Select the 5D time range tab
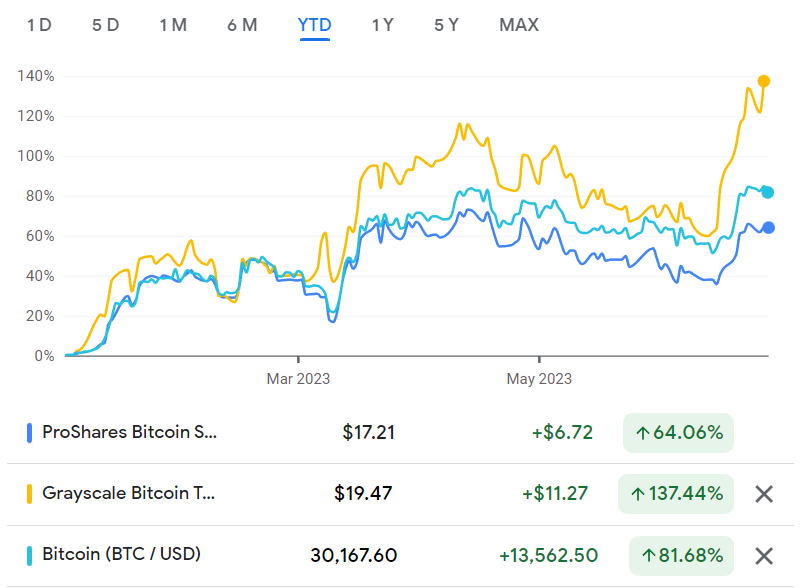 pos(106,25)
